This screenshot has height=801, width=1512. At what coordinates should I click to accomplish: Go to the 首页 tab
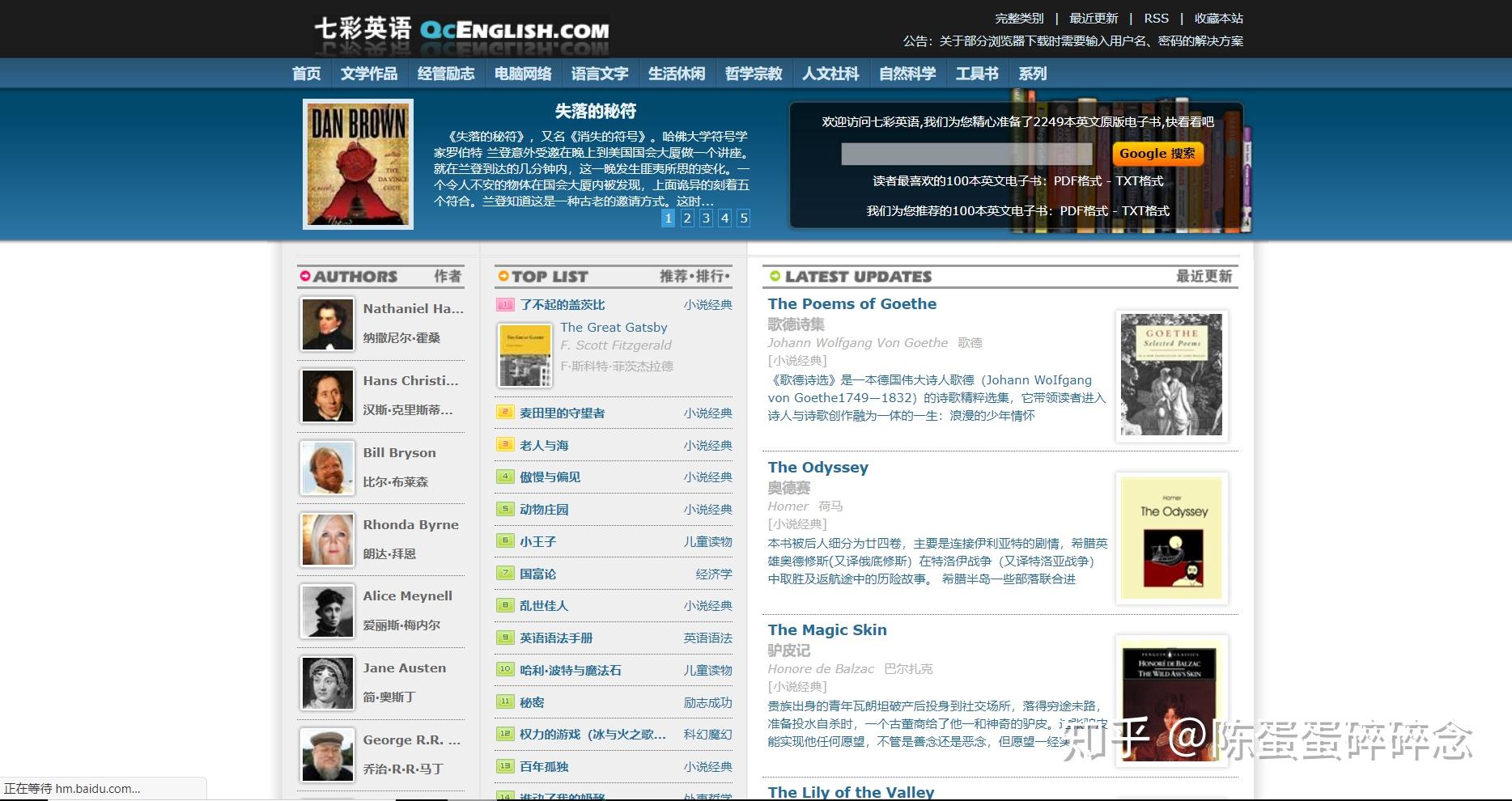[305, 73]
